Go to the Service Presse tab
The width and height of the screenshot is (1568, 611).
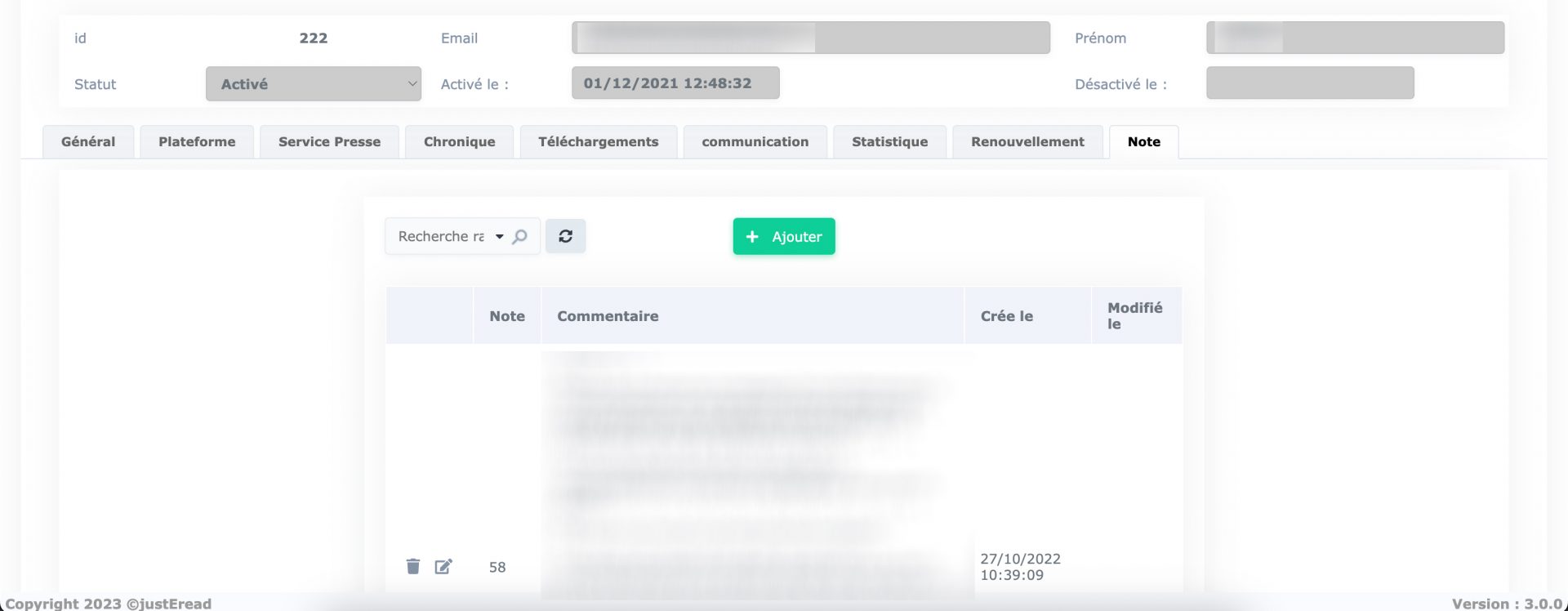click(329, 142)
